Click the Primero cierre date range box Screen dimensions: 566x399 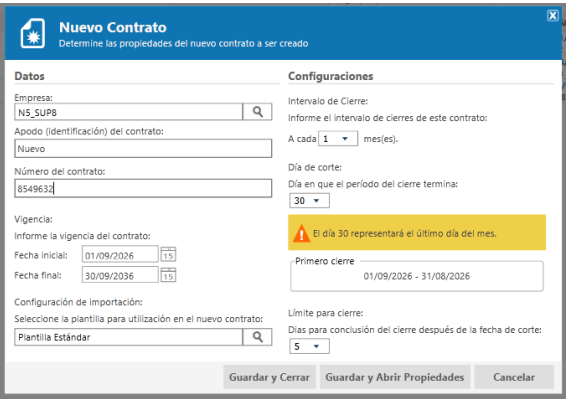tap(417, 276)
